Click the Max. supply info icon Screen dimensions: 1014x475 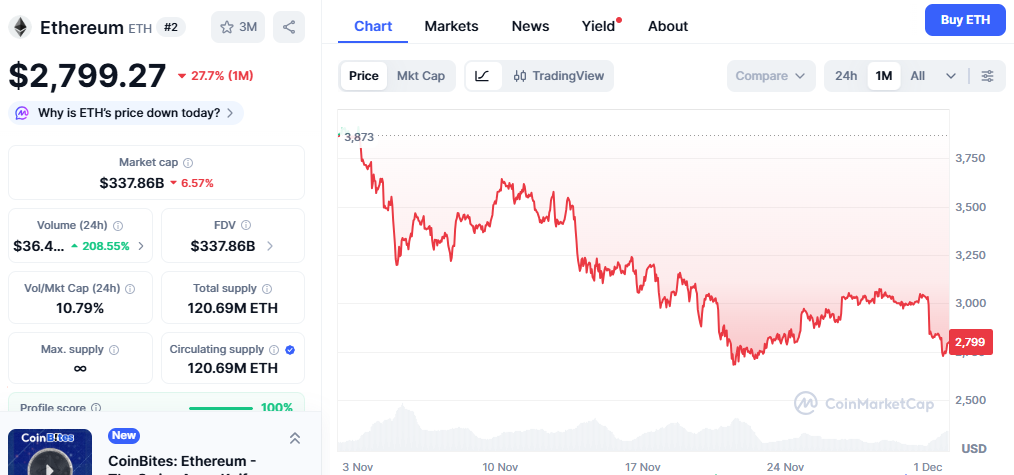tap(113, 350)
